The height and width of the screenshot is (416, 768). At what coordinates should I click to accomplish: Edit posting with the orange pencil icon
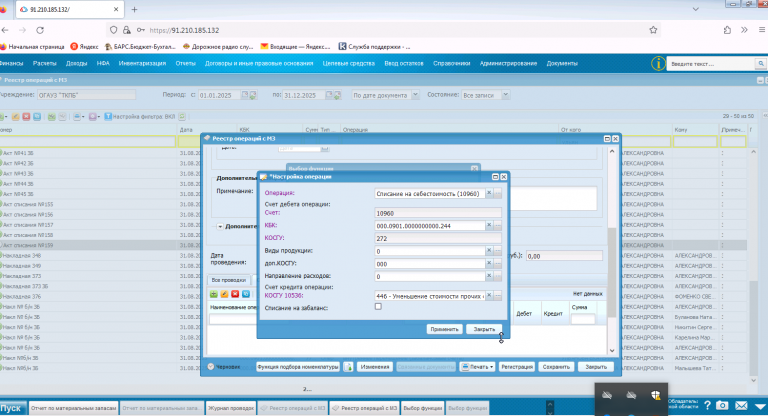(224, 294)
